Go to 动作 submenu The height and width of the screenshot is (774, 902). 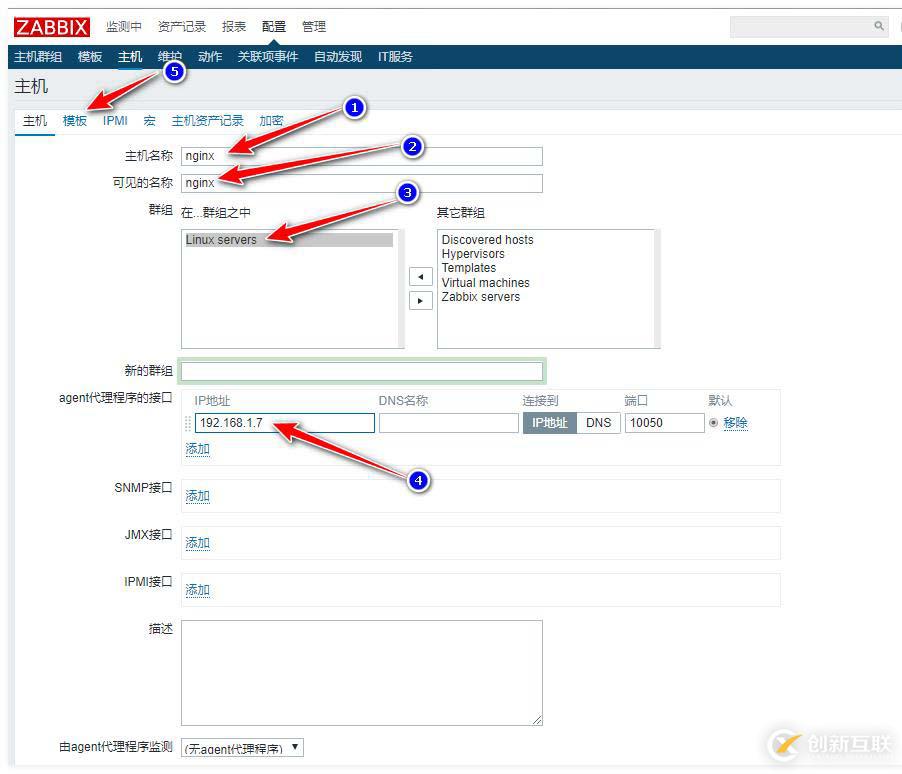pyautogui.click(x=210, y=56)
